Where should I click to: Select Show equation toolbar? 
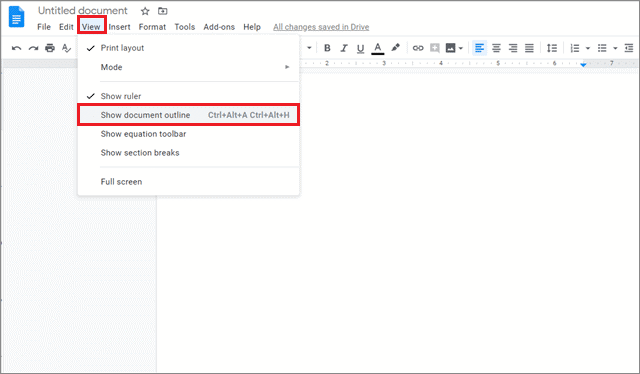188,134
